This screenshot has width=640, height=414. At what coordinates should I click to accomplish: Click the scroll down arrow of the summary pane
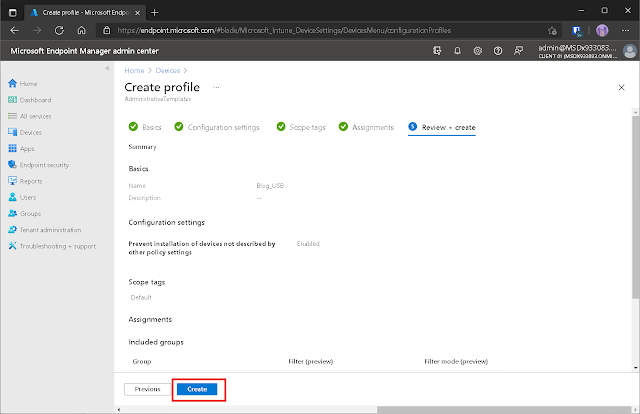636,367
